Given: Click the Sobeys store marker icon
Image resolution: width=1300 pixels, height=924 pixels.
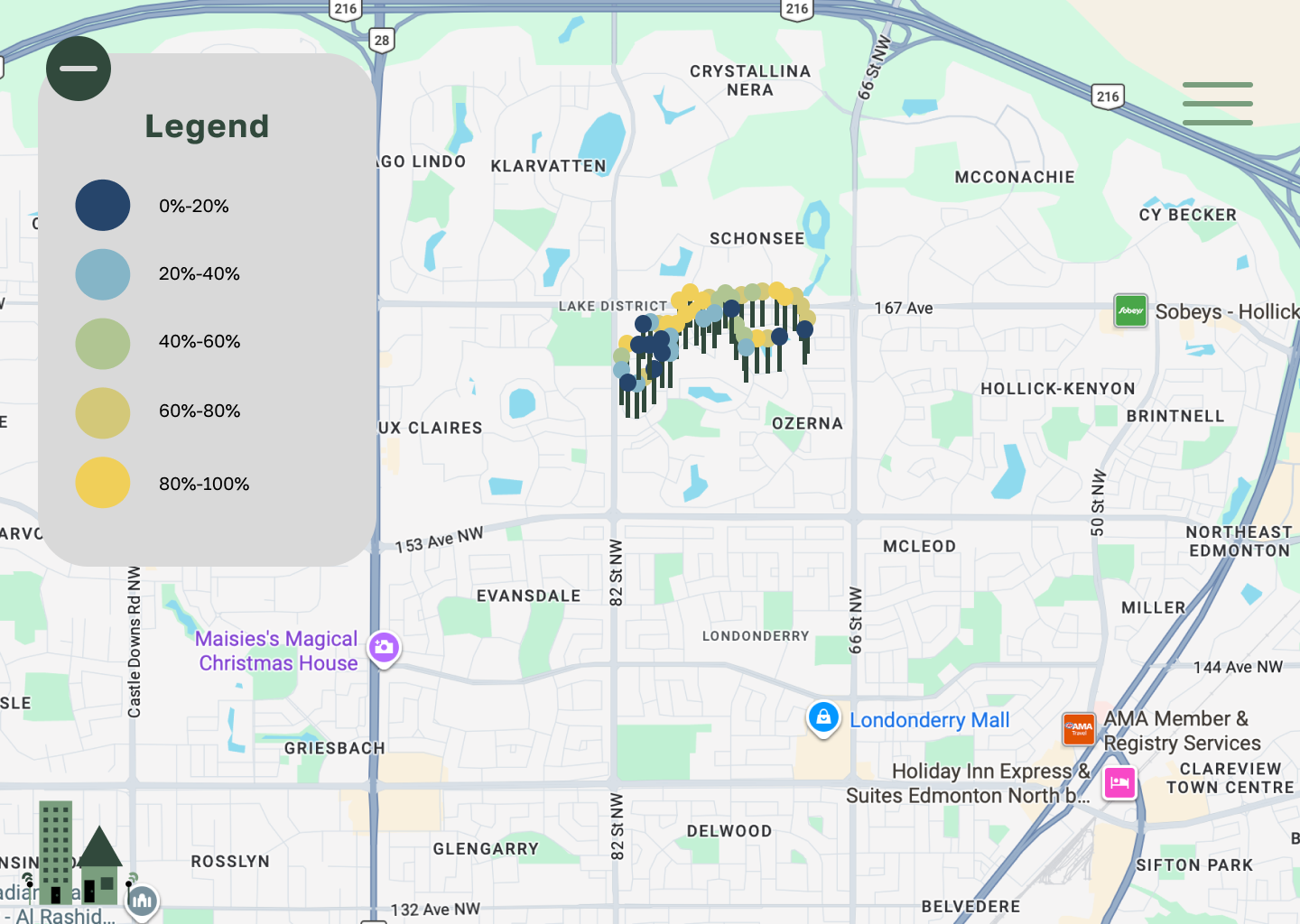Looking at the screenshot, I should 1130,311.
